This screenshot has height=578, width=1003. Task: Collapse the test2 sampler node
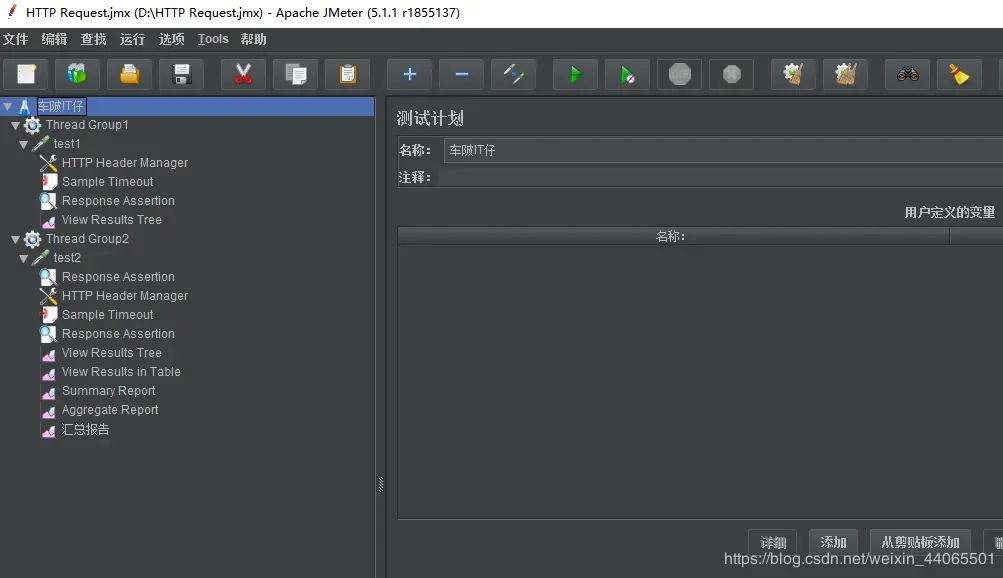point(24,258)
